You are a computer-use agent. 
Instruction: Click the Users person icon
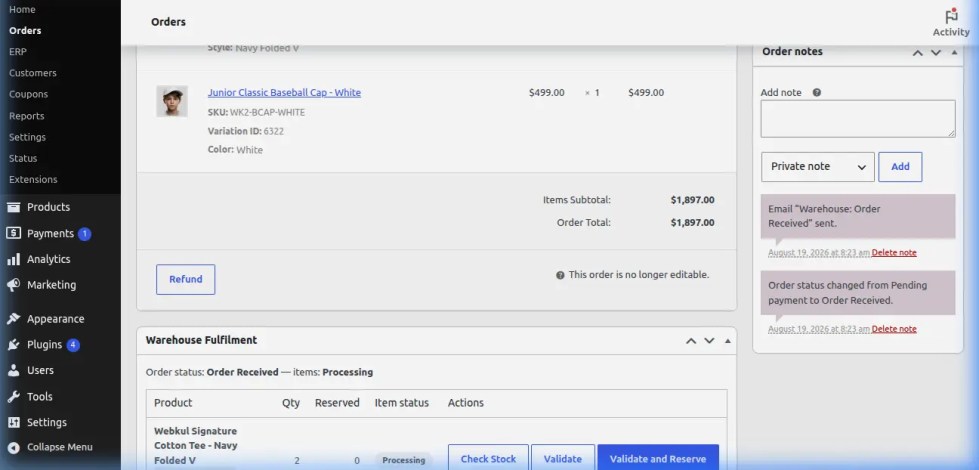[x=14, y=370]
